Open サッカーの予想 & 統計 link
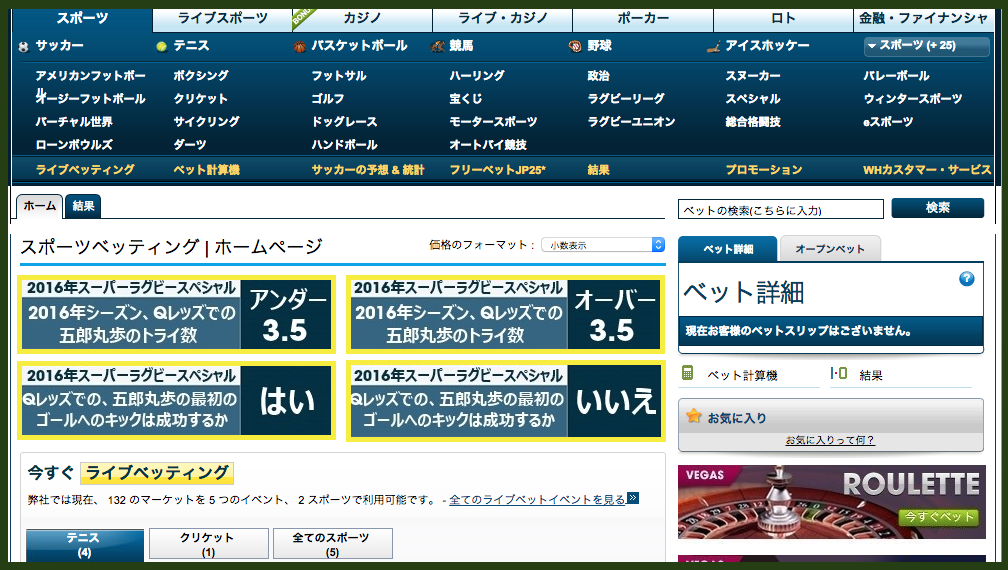This screenshot has width=1008, height=570. [368, 170]
